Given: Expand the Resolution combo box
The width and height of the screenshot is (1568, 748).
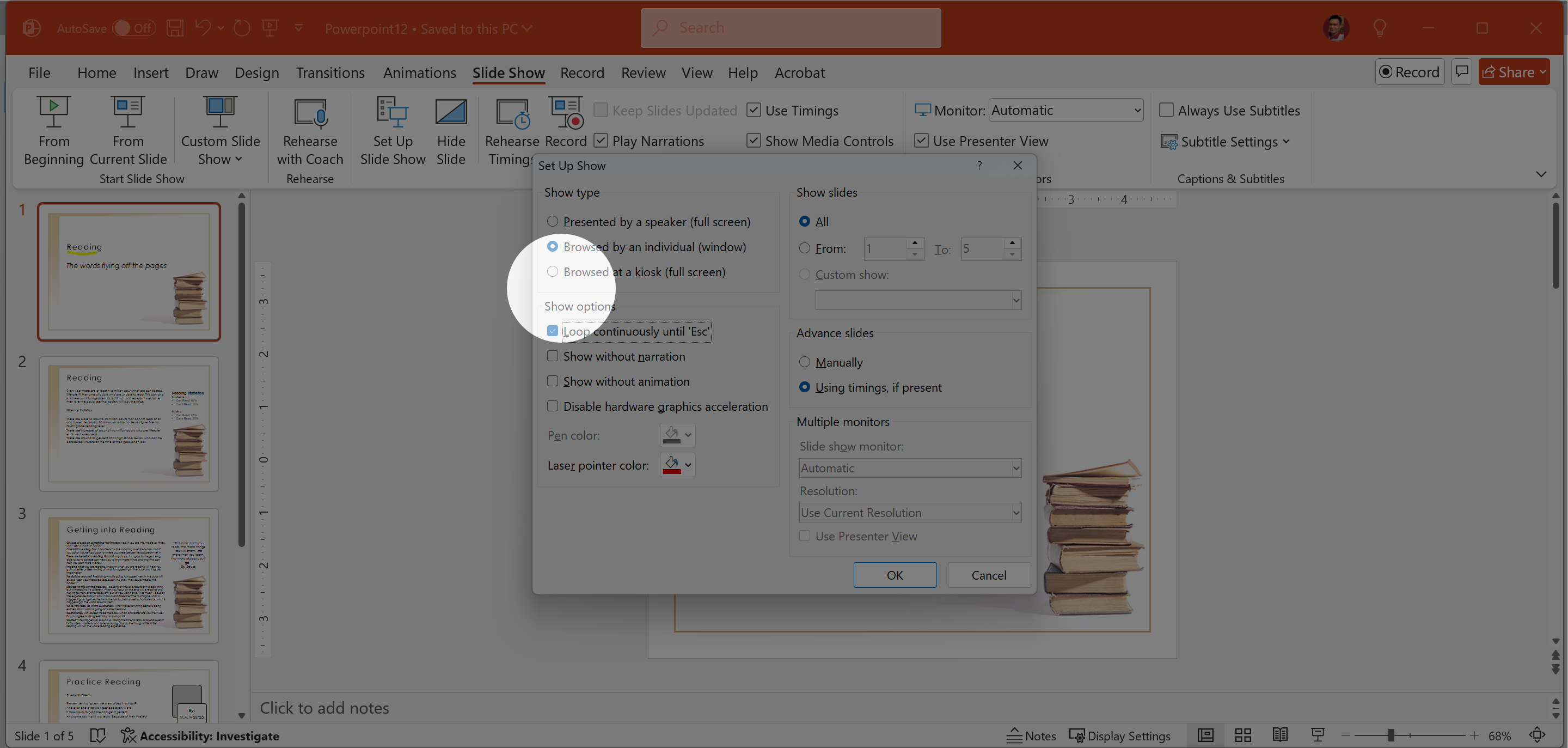Looking at the screenshot, I should click(1015, 513).
